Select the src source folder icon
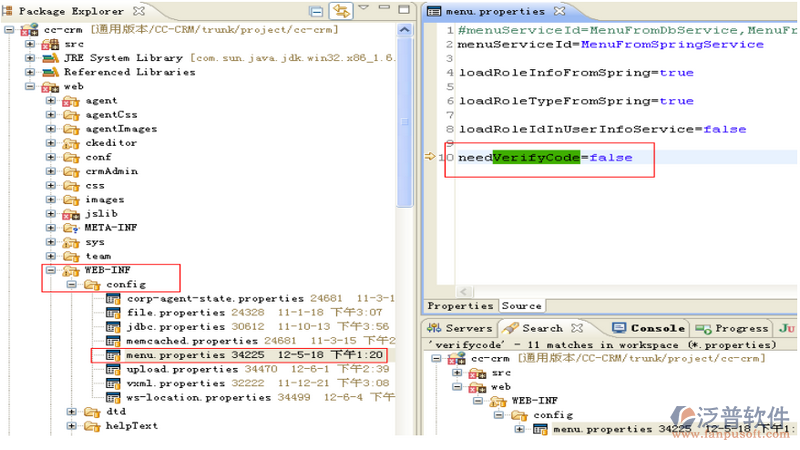 click(x=49, y=44)
